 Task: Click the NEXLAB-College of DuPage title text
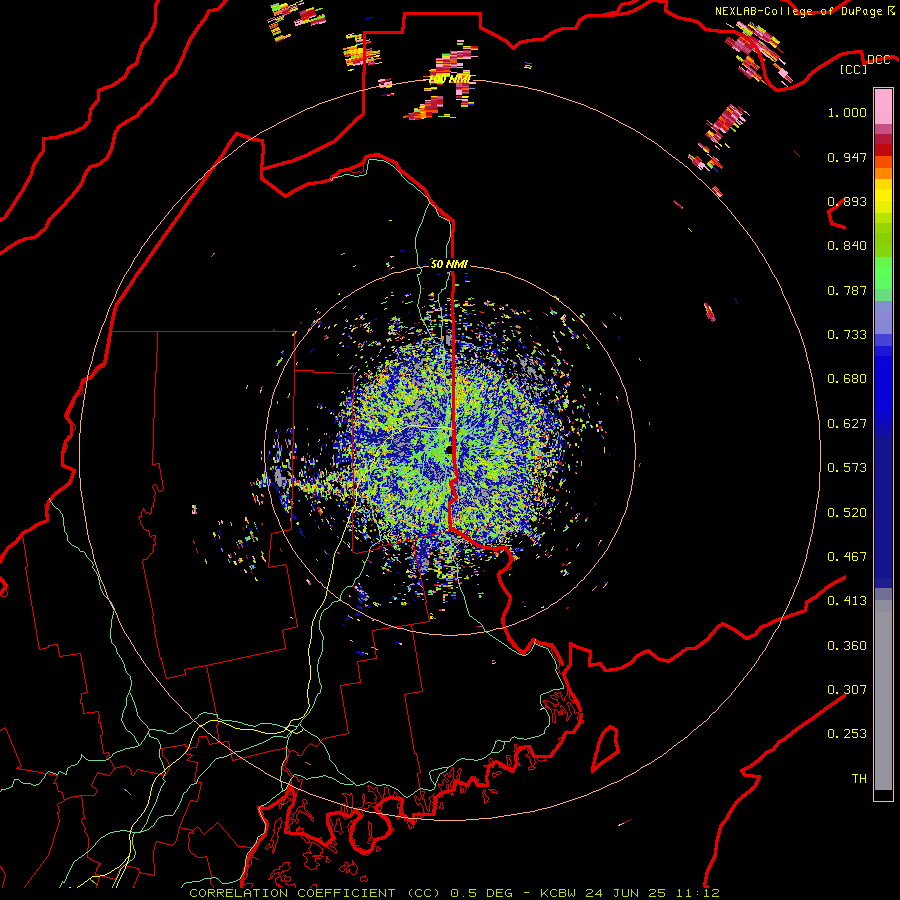[798, 11]
